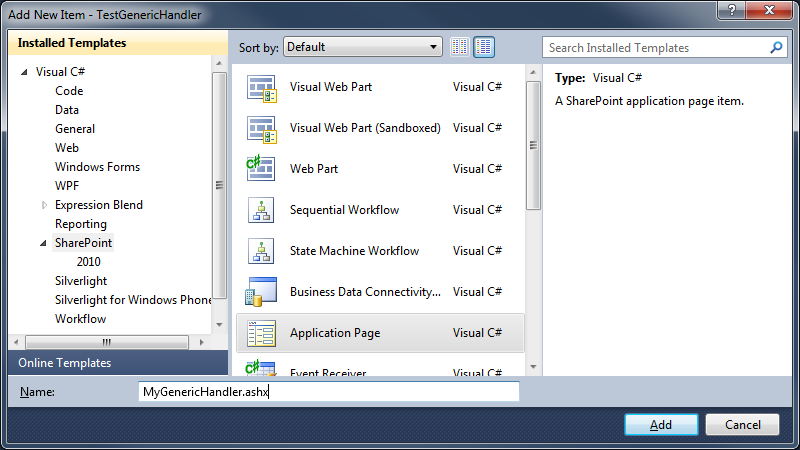The width and height of the screenshot is (800, 450).
Task: Select Silverlight for Windows Phone category
Action: (133, 299)
